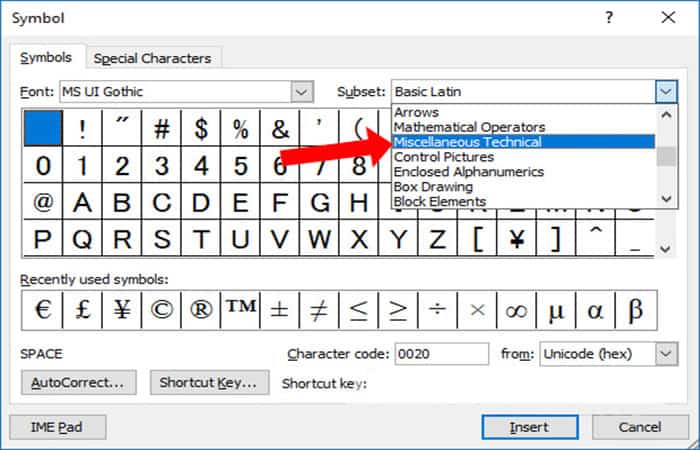Click the Character code input field
Image resolution: width=700 pixels, height=450 pixels.
(442, 354)
